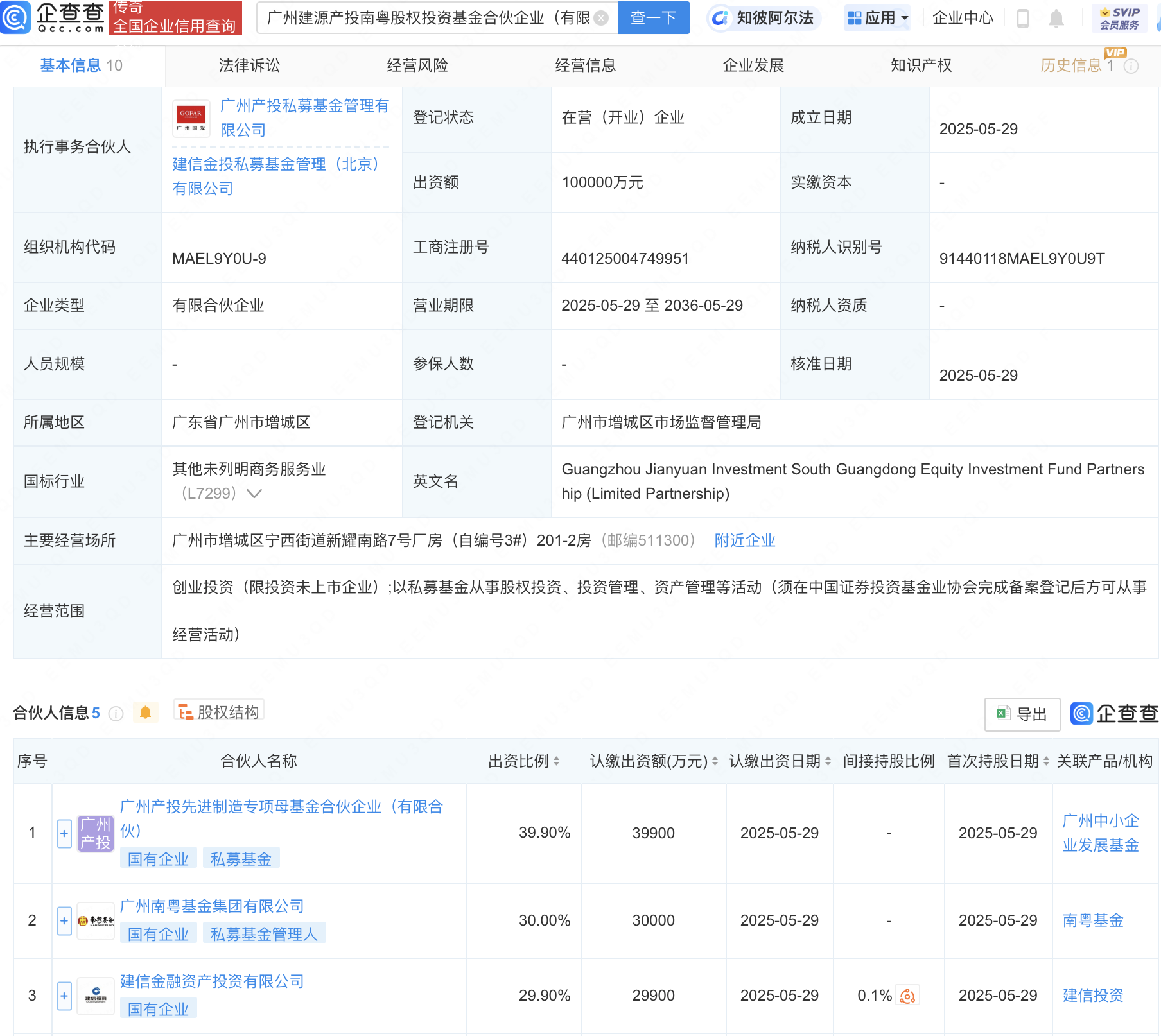Screen dimensions: 1161x1036
Task: Open 历史信息 VIP tab
Action: pos(1077,65)
